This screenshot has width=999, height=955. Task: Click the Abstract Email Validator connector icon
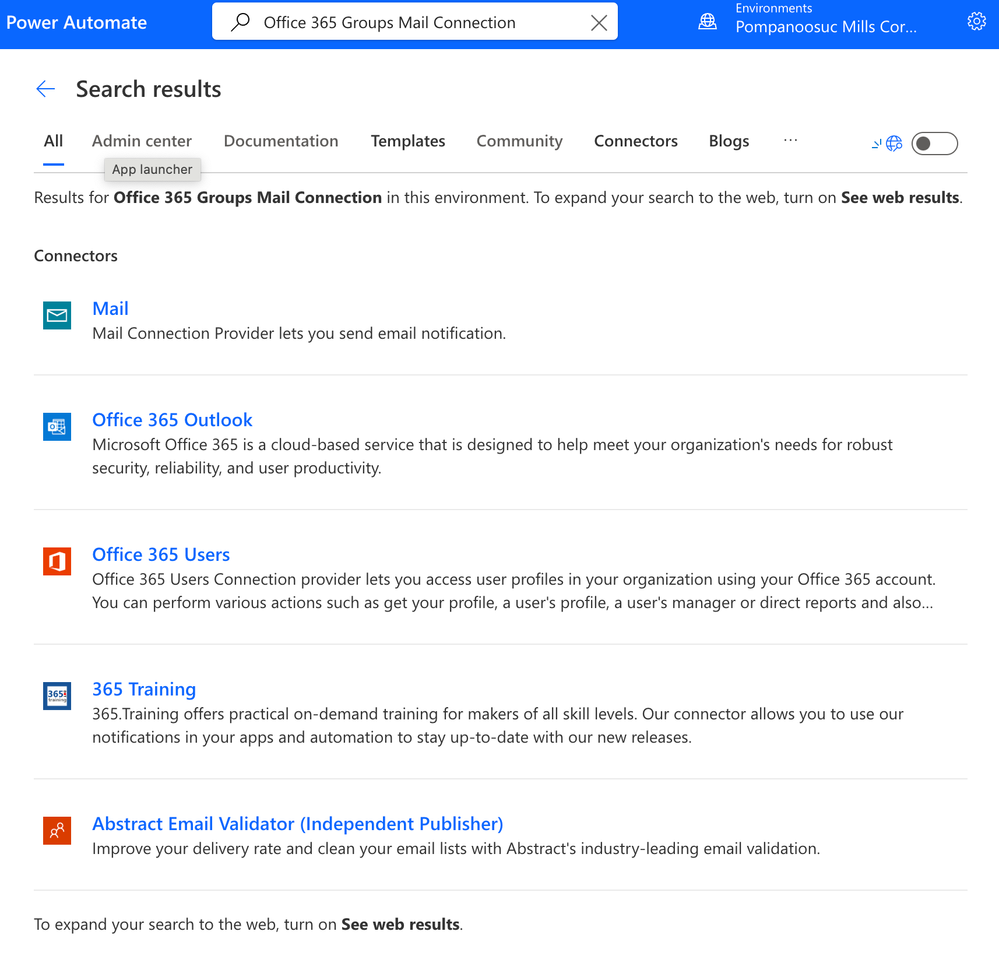(x=57, y=830)
